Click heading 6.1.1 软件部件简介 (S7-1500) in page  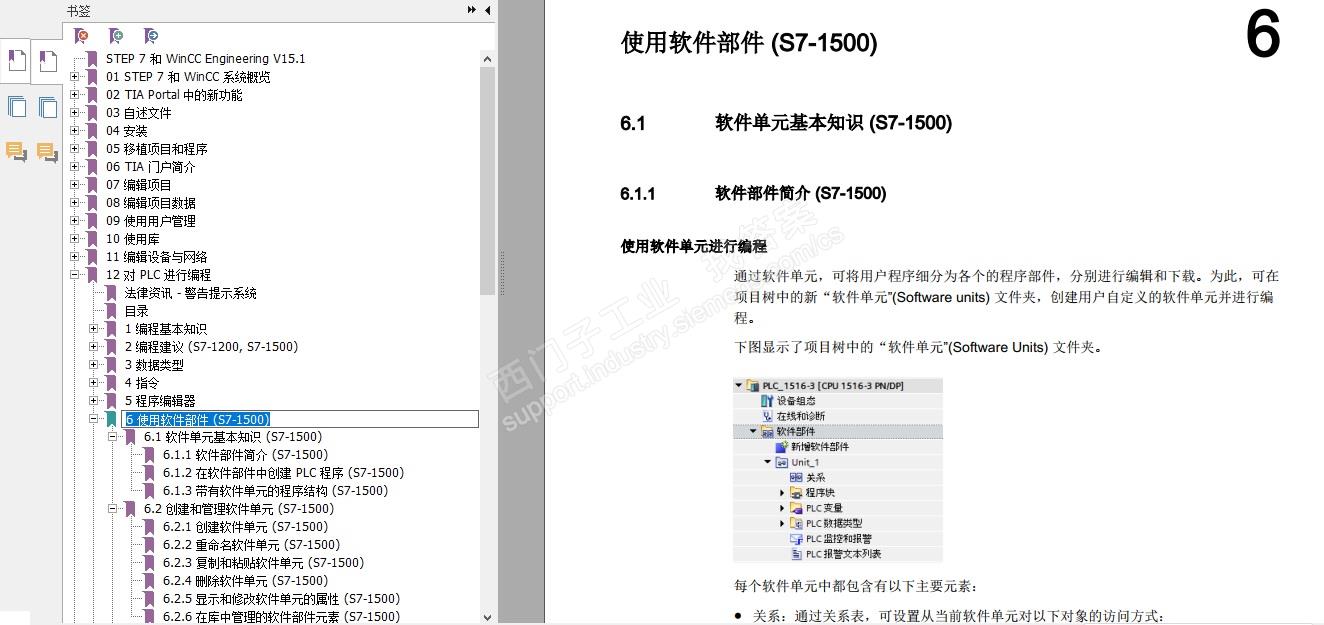[753, 194]
